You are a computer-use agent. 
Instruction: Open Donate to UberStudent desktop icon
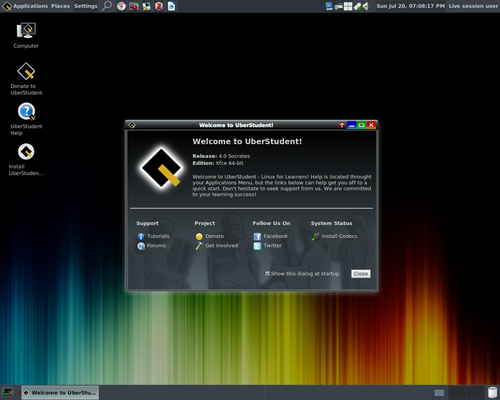click(x=26, y=79)
